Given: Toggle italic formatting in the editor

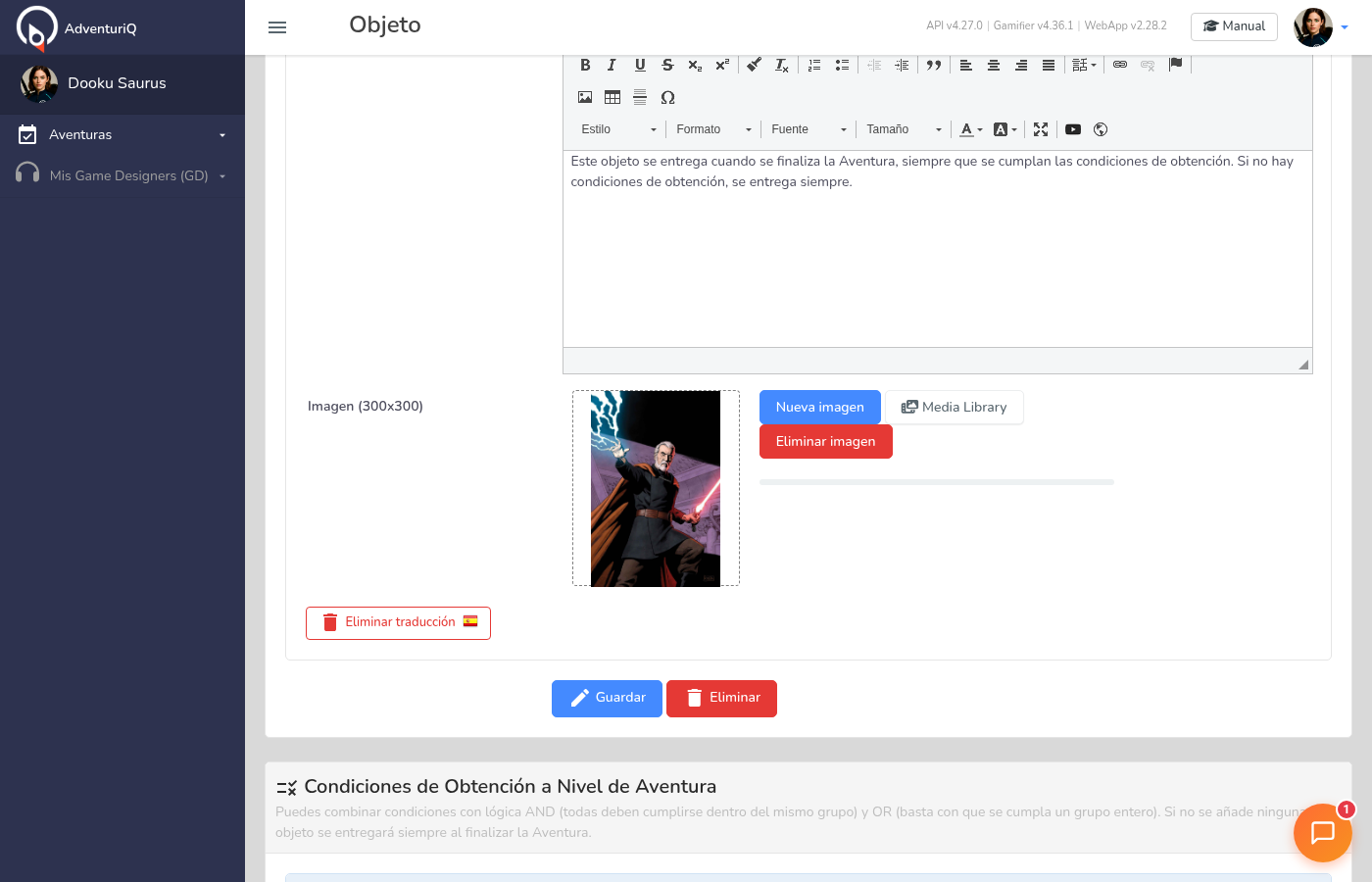Looking at the screenshot, I should pyautogui.click(x=612, y=65).
